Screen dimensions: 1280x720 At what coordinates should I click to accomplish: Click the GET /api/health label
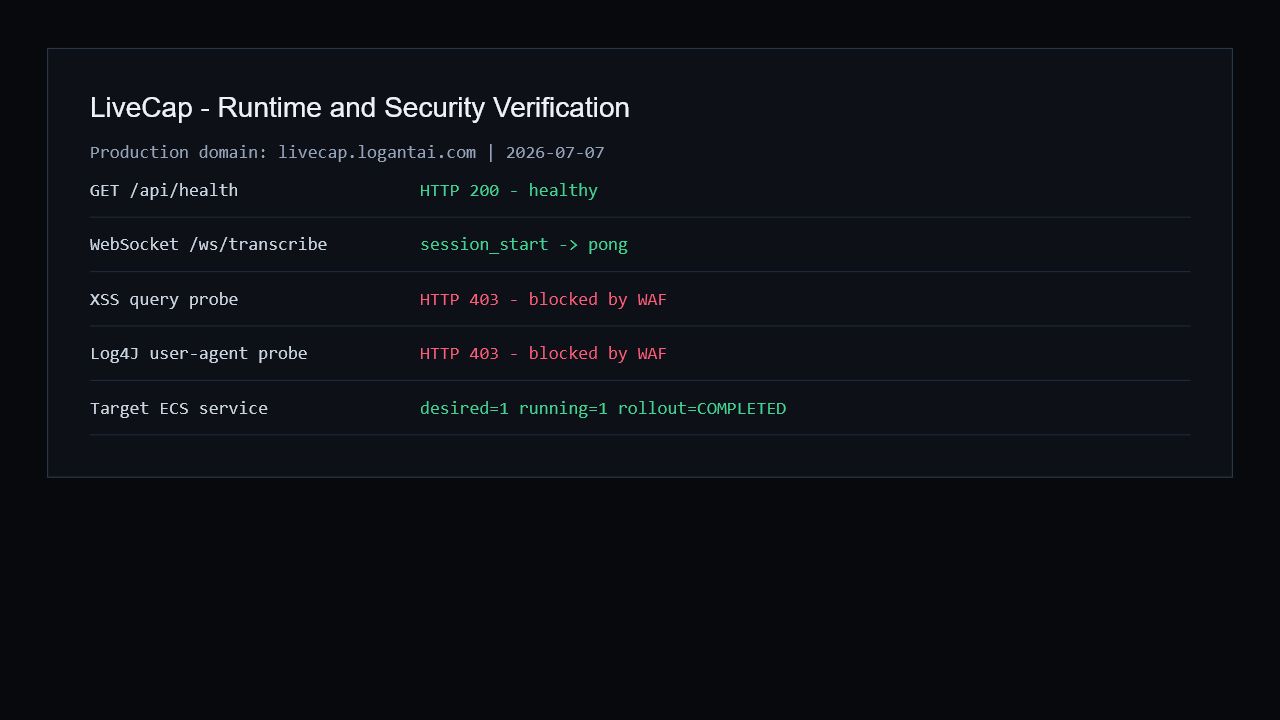(164, 190)
